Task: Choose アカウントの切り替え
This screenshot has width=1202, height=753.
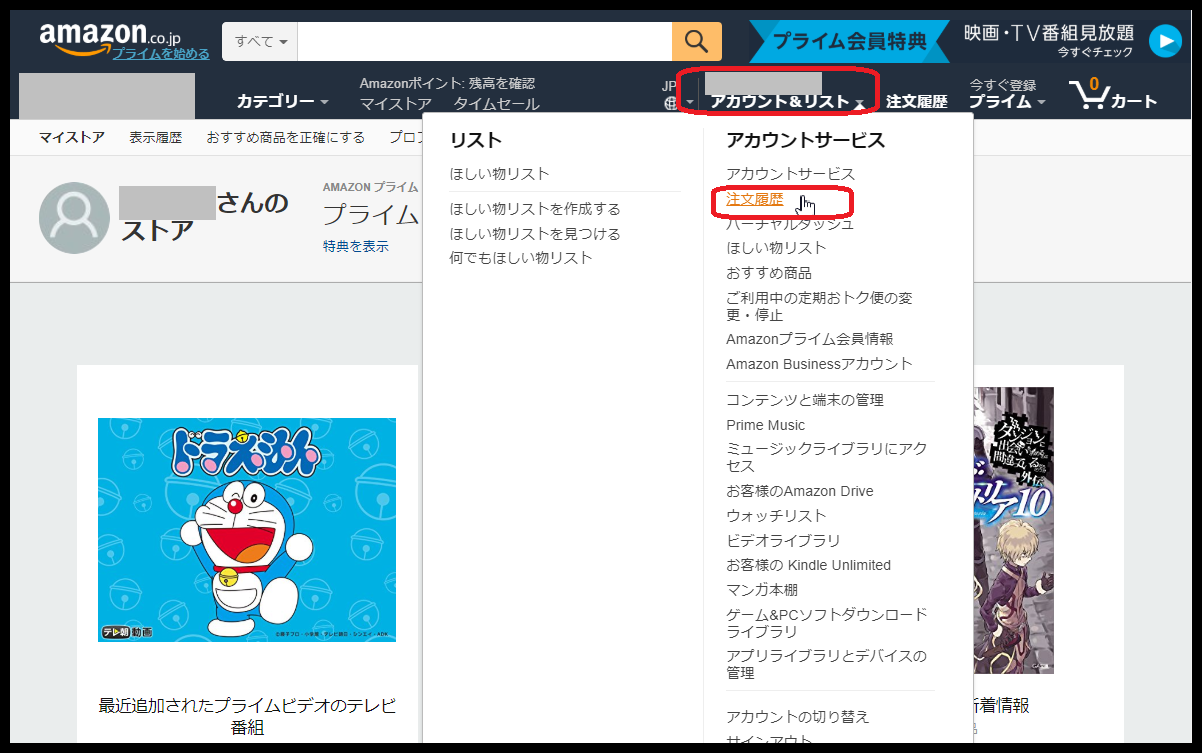Action: [x=798, y=716]
